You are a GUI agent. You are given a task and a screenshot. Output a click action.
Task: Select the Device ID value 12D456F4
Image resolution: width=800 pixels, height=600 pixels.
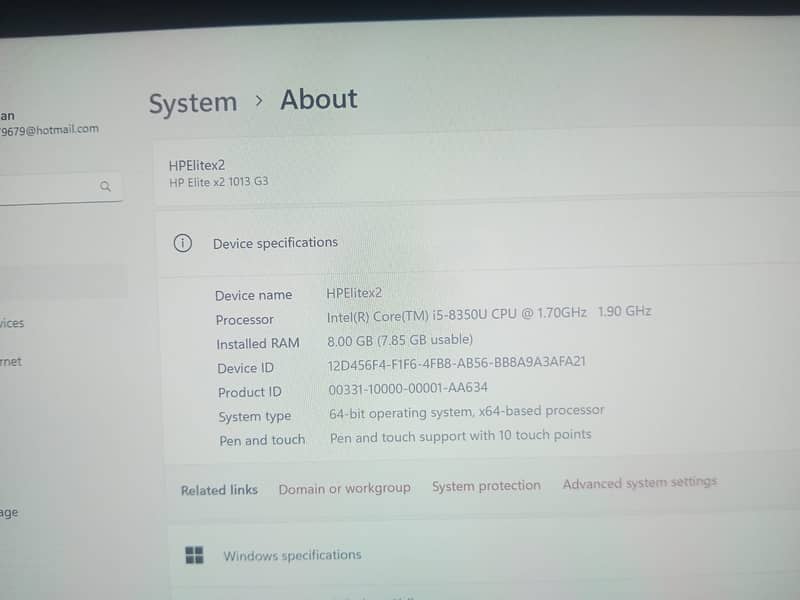[456, 363]
